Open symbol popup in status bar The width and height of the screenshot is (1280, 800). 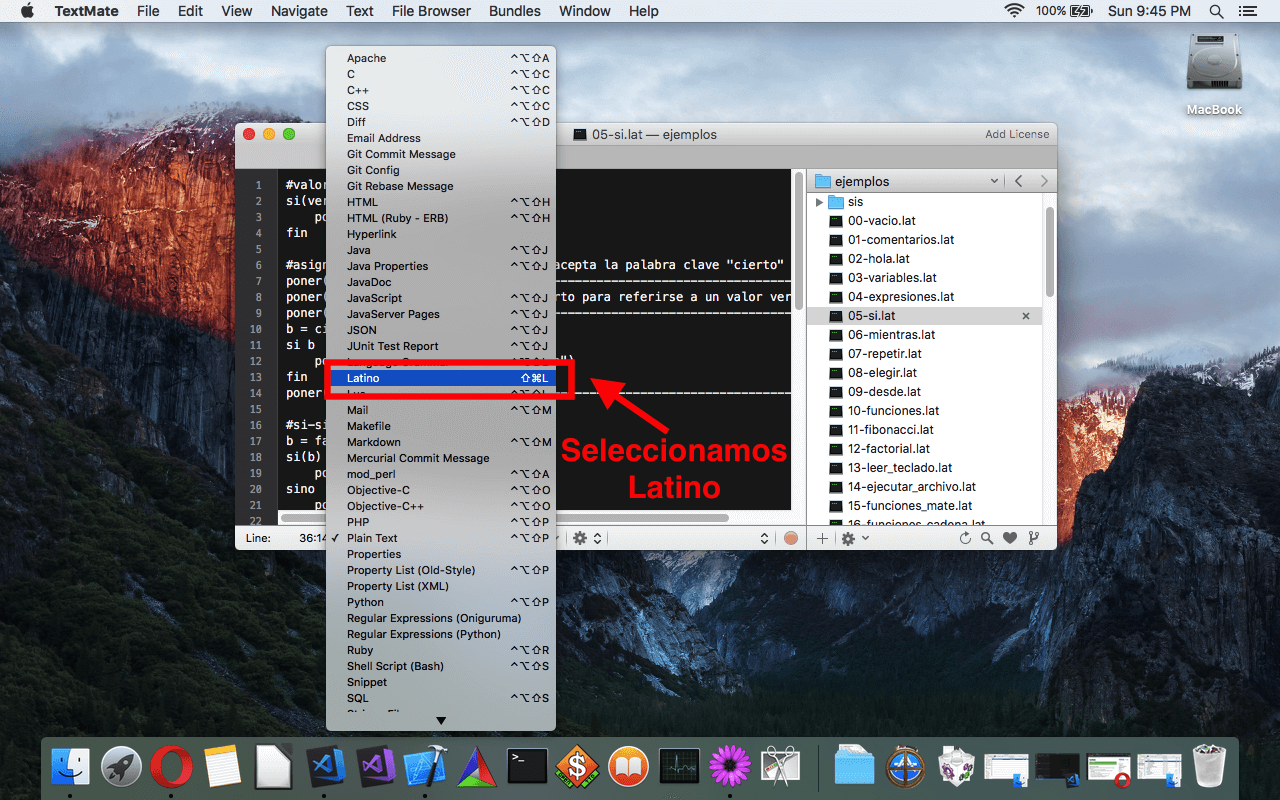pyautogui.click(x=690, y=538)
